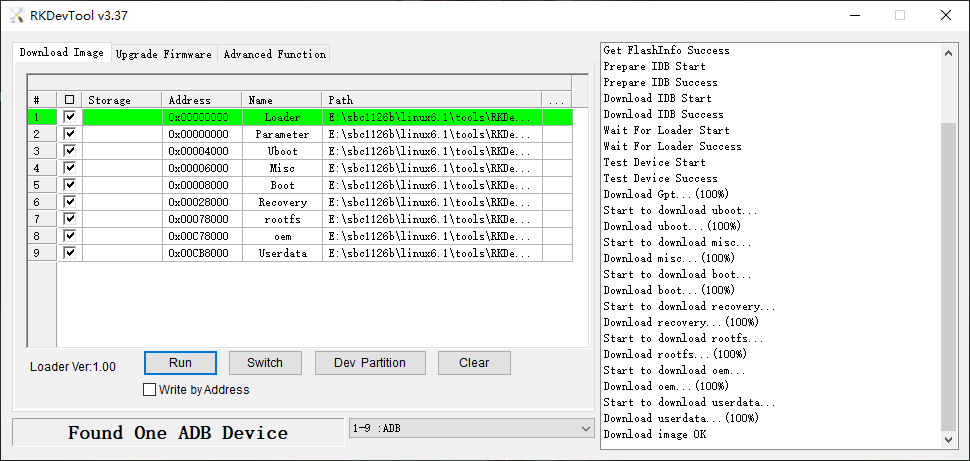Toggle the Uboot row checkbox
The width and height of the screenshot is (970, 461).
70,150
